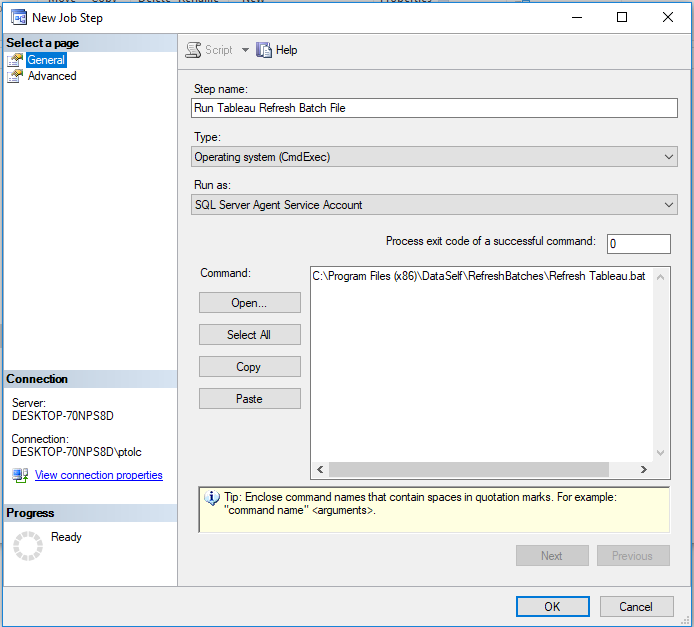Click the Copy button
Screen dimensions: 694x627
[x=249, y=367]
